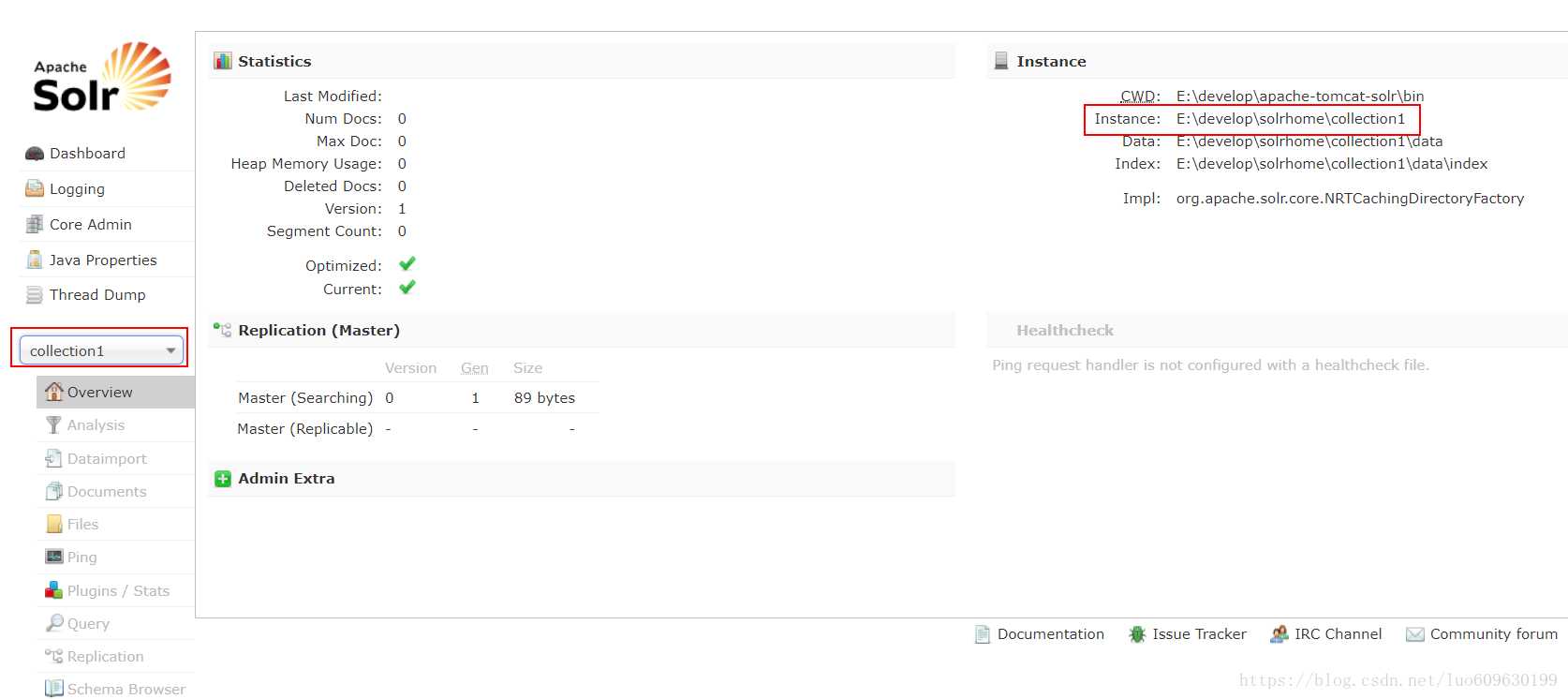This screenshot has height=699, width=1568.
Task: Click the E:\develop\solrhome\collection1\data\index path
Action: point(1332,164)
